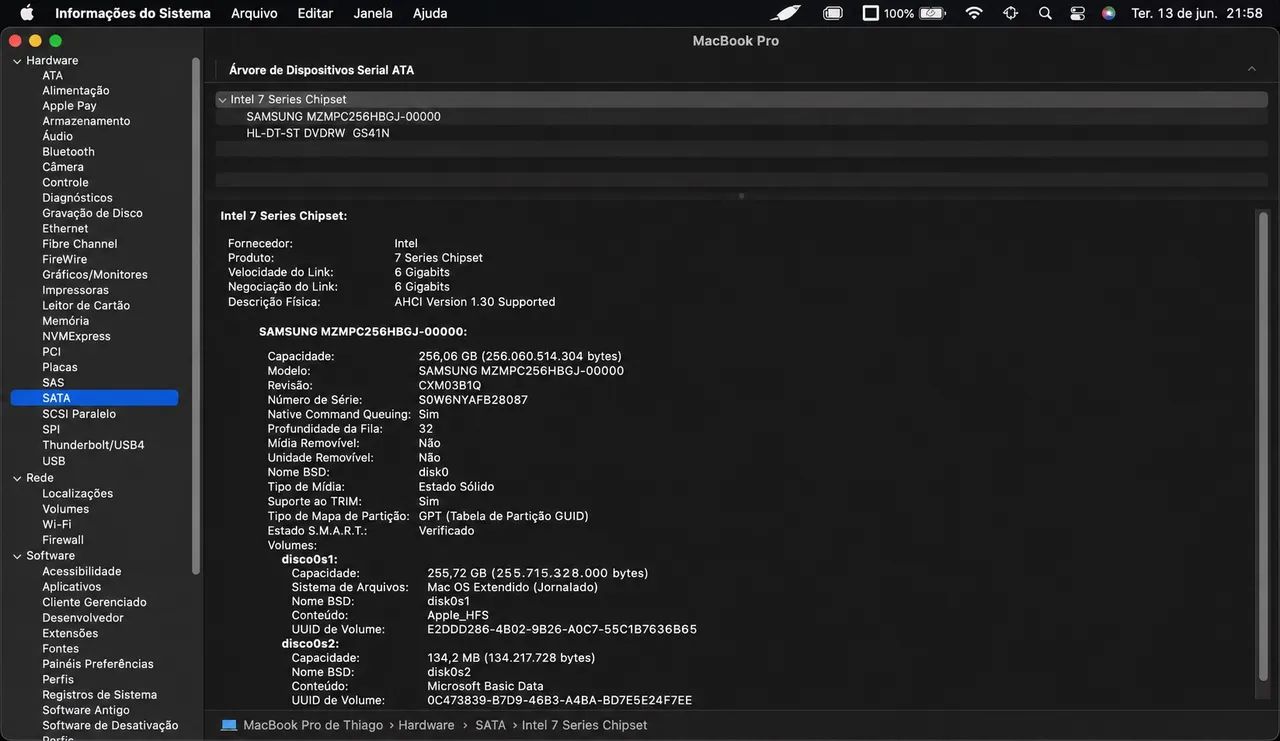Collapse the Rede section in sidebar
This screenshot has width=1280, height=741.
[x=17, y=478]
